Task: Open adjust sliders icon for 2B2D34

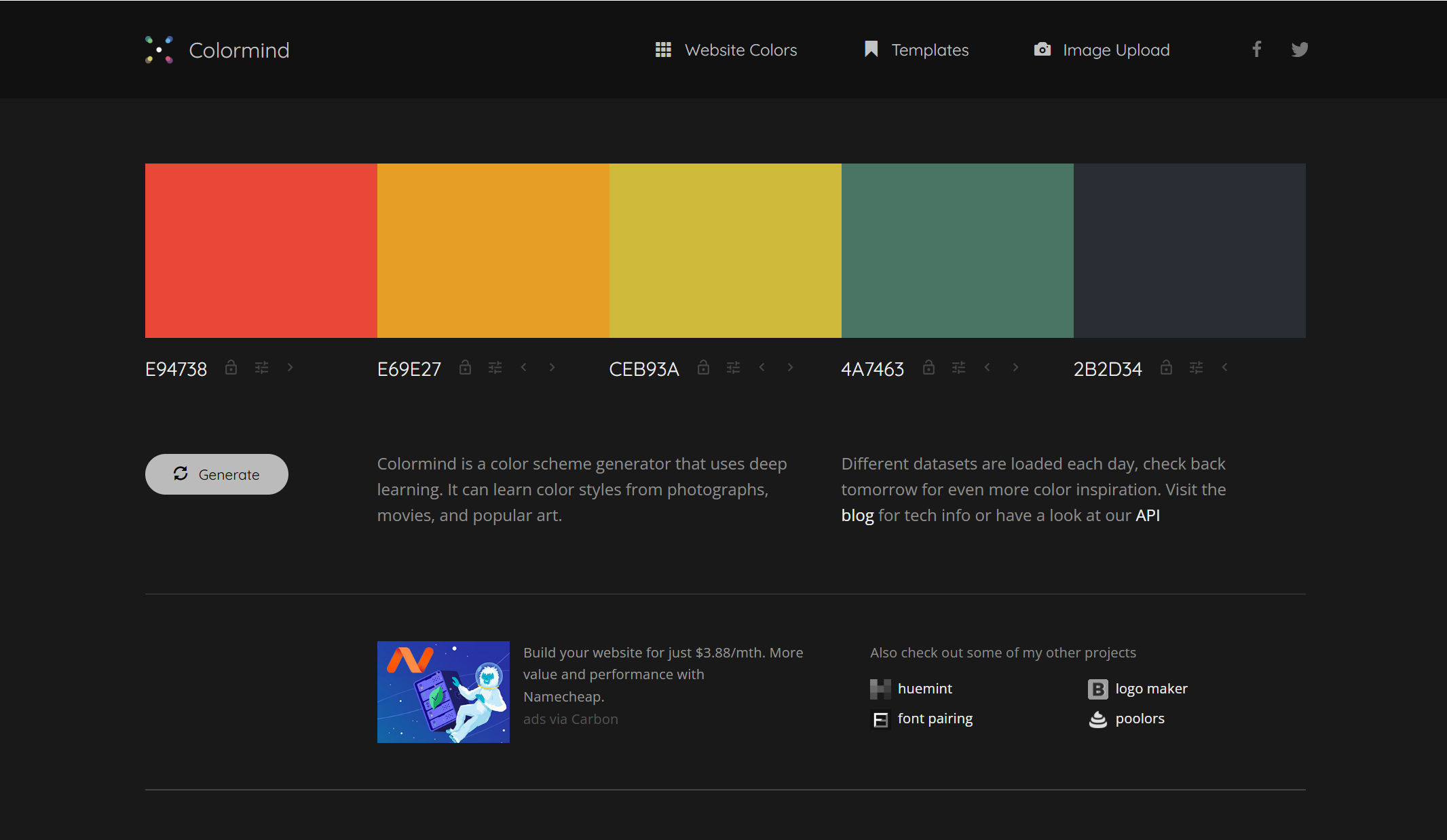Action: tap(1196, 368)
